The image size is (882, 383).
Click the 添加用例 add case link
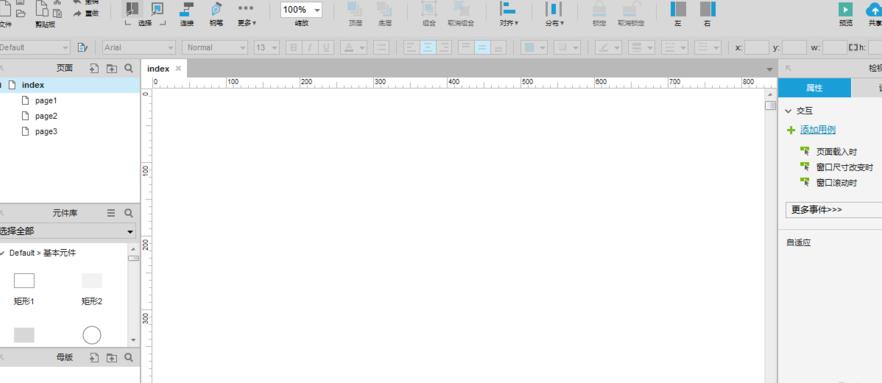point(818,130)
